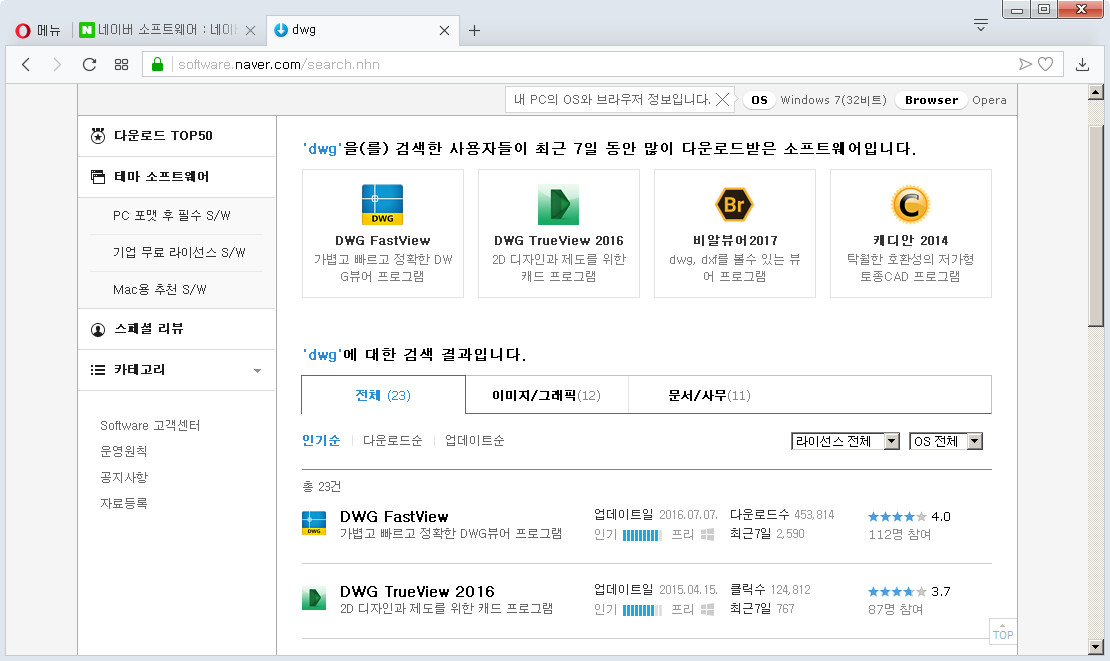Open 자료등록 link
The width and height of the screenshot is (1110, 661).
(x=124, y=503)
